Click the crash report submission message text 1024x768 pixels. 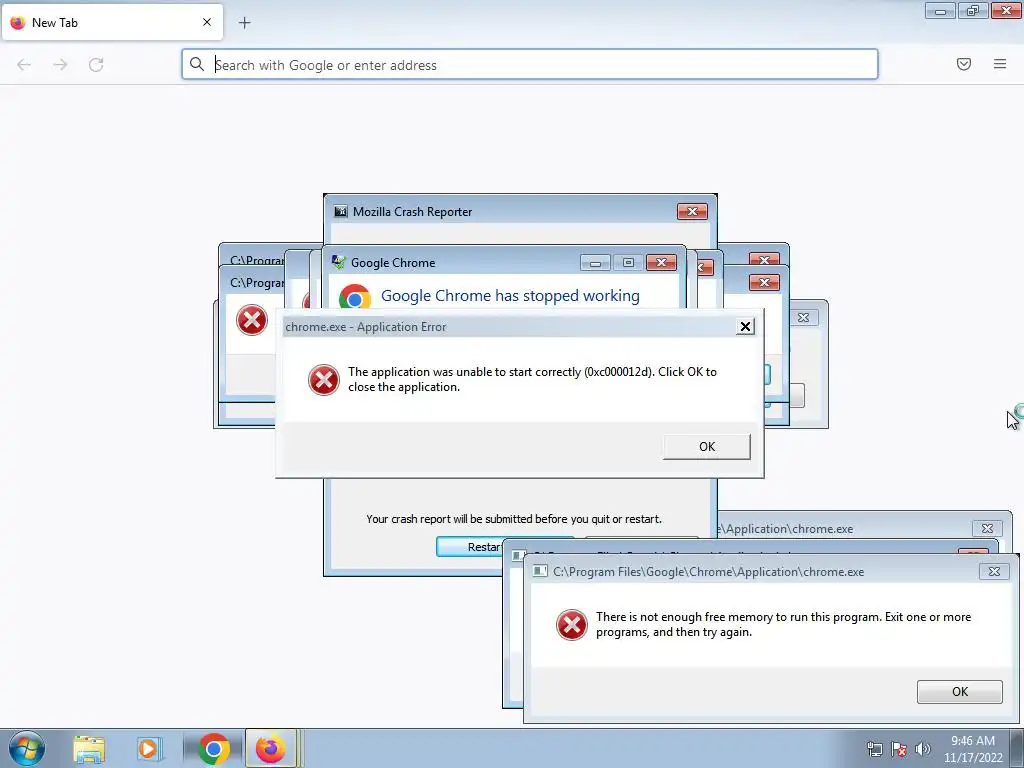[x=514, y=519]
